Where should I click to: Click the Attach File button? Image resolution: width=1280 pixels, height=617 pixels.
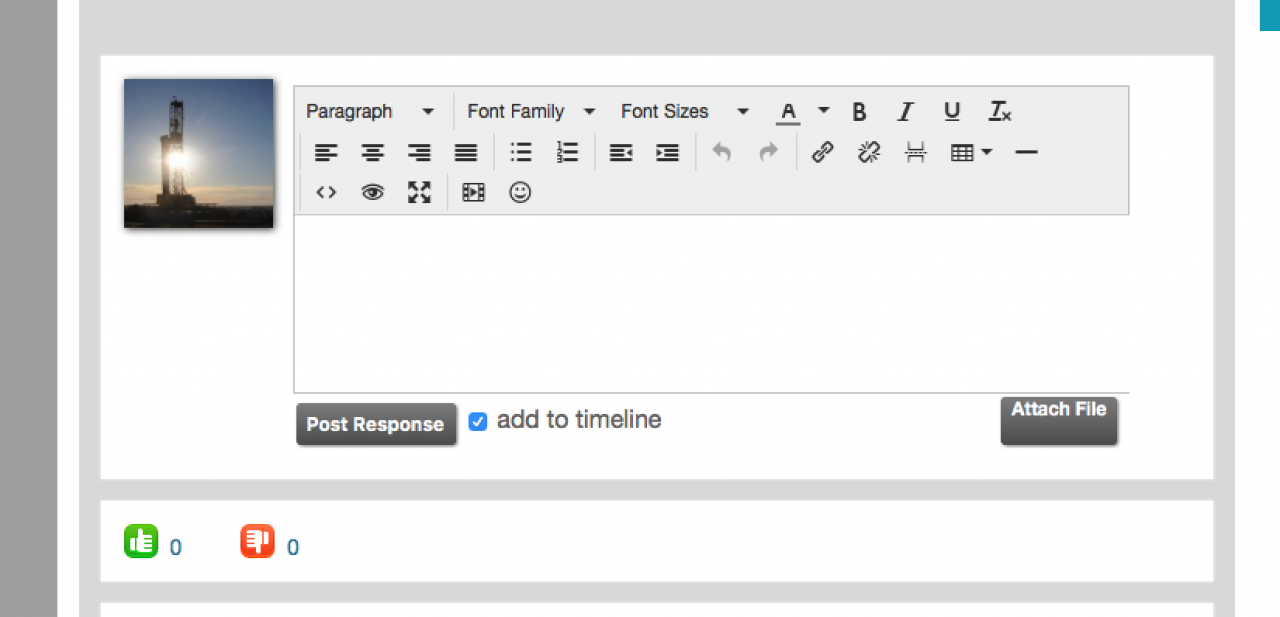(x=1059, y=420)
